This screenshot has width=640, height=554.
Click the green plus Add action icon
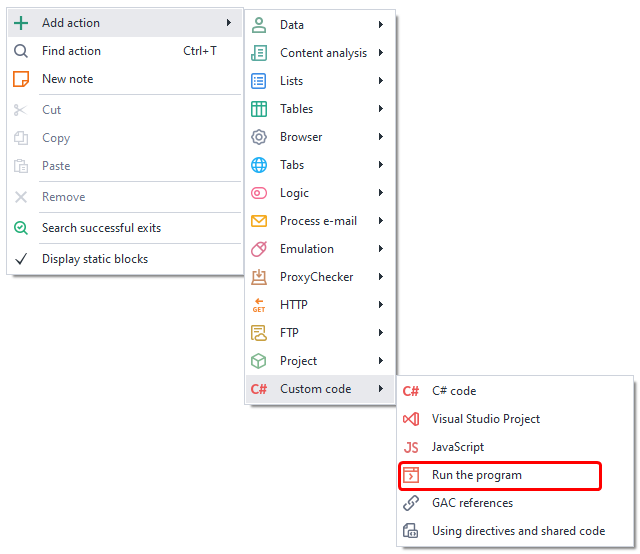point(21,23)
